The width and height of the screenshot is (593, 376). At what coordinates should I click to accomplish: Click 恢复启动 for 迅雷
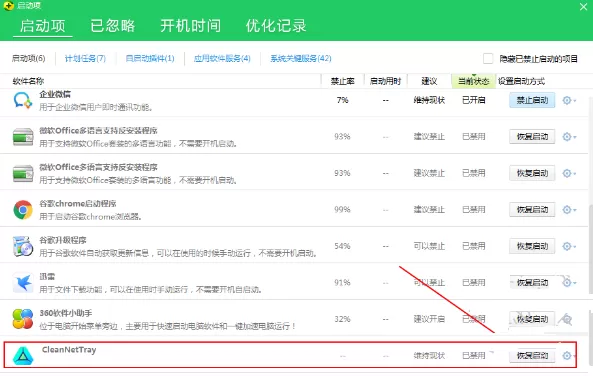click(x=532, y=283)
